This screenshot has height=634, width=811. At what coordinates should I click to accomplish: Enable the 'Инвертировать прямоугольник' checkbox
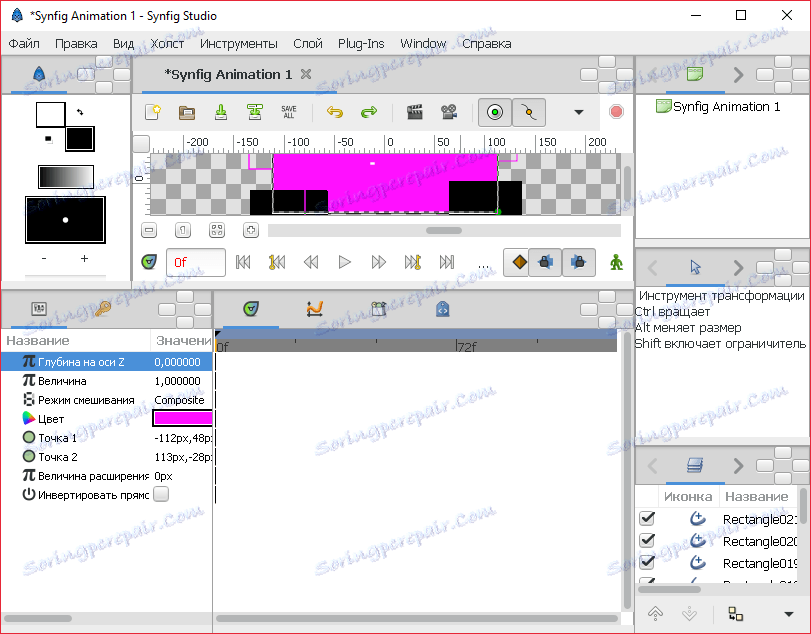point(160,494)
